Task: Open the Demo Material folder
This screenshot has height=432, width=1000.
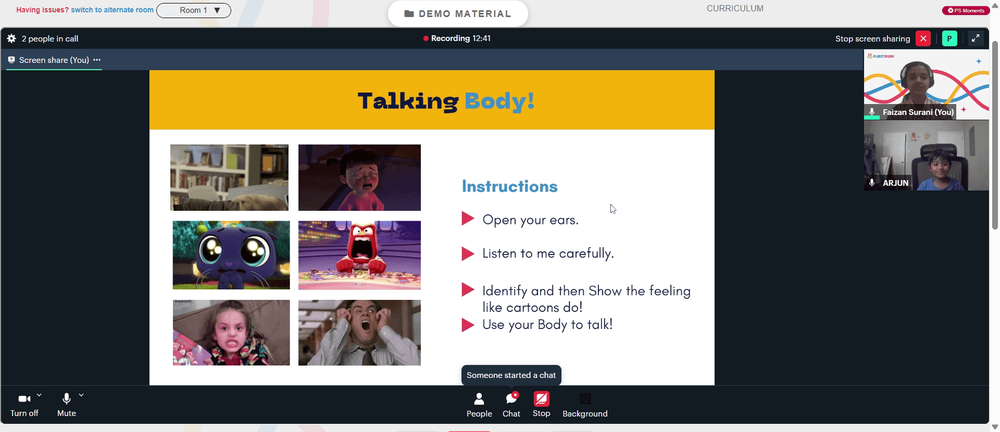Action: 458,13
